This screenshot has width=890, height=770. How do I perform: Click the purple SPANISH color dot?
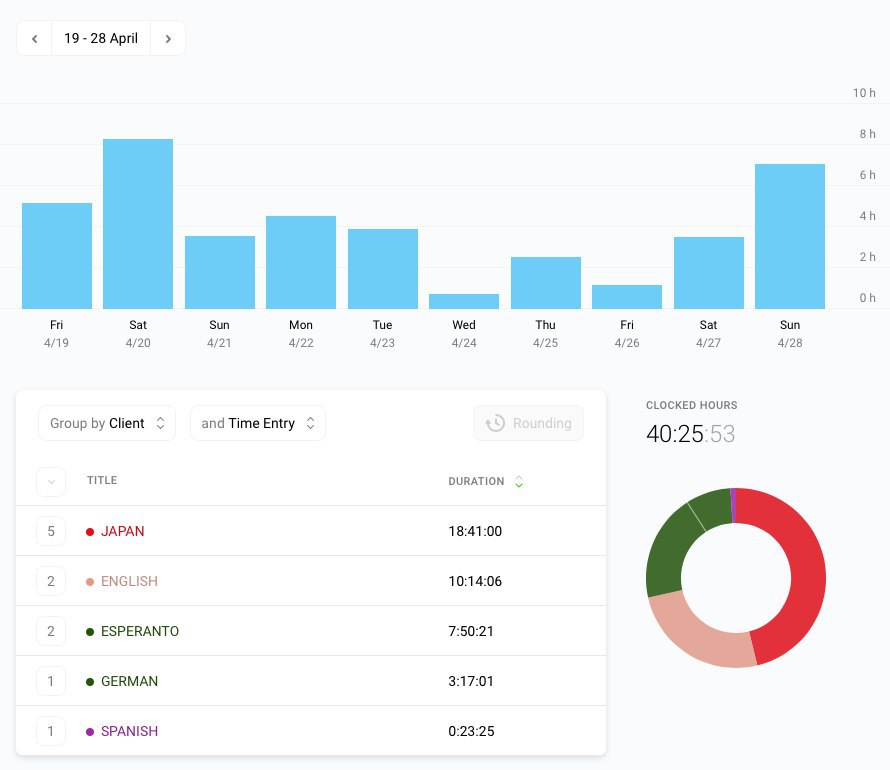click(90, 731)
